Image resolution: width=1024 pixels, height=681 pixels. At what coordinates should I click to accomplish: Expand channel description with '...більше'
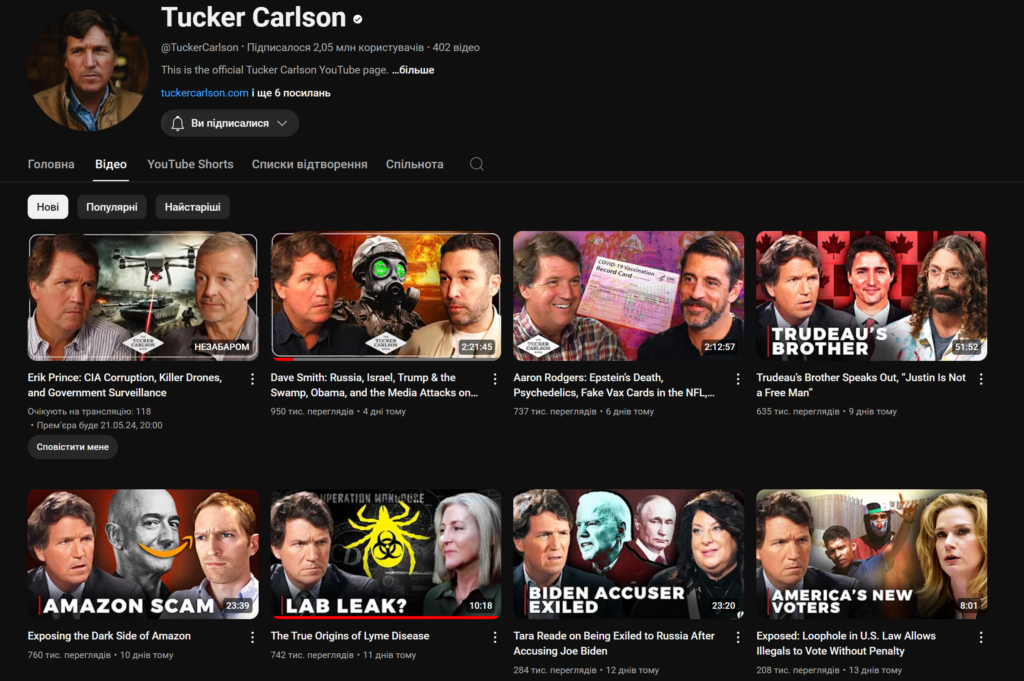click(x=413, y=70)
